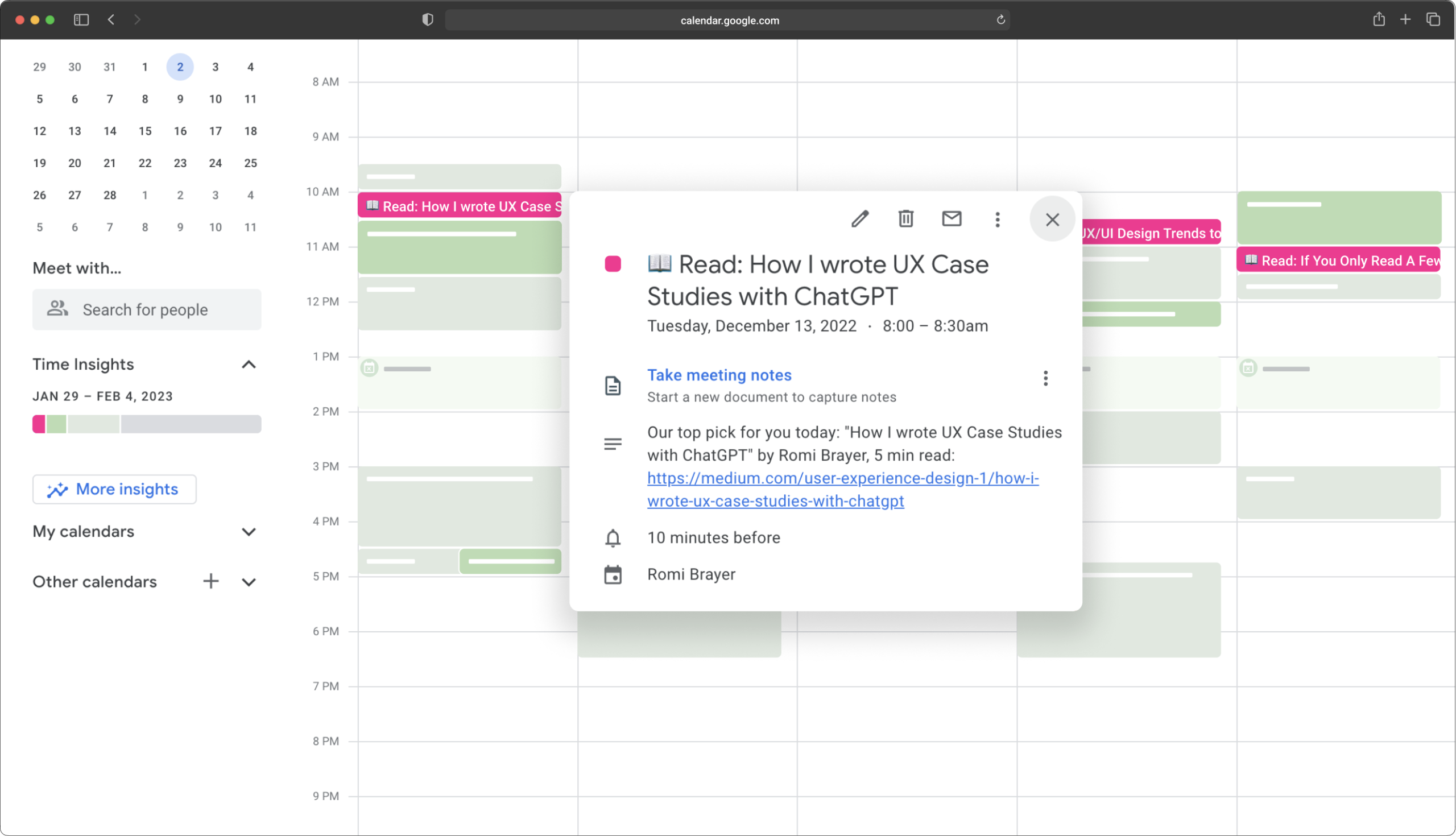
Task: Reload page with the refresh icon
Action: (1000, 20)
